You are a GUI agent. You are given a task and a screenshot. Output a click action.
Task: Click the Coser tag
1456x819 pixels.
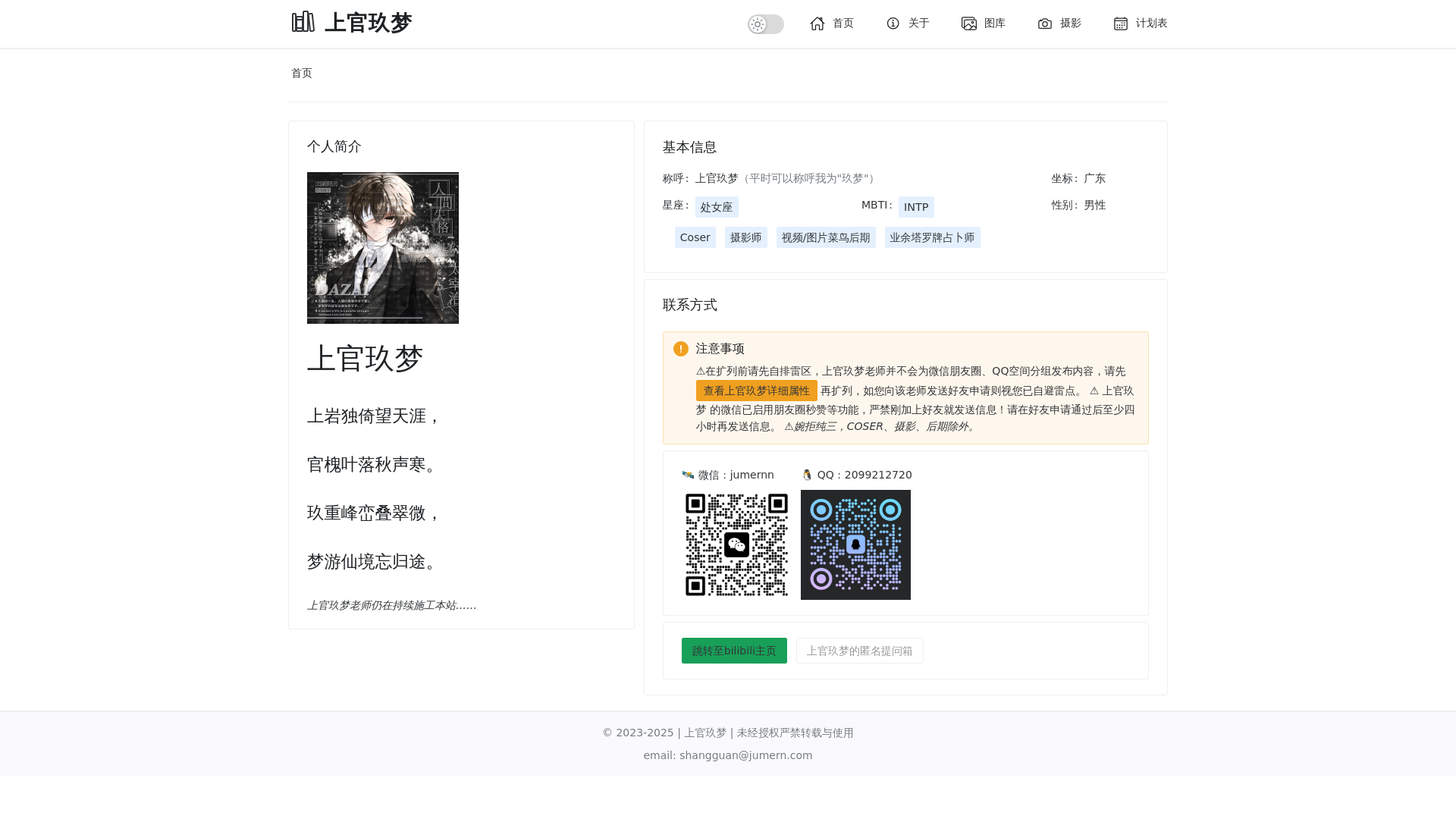click(x=695, y=237)
